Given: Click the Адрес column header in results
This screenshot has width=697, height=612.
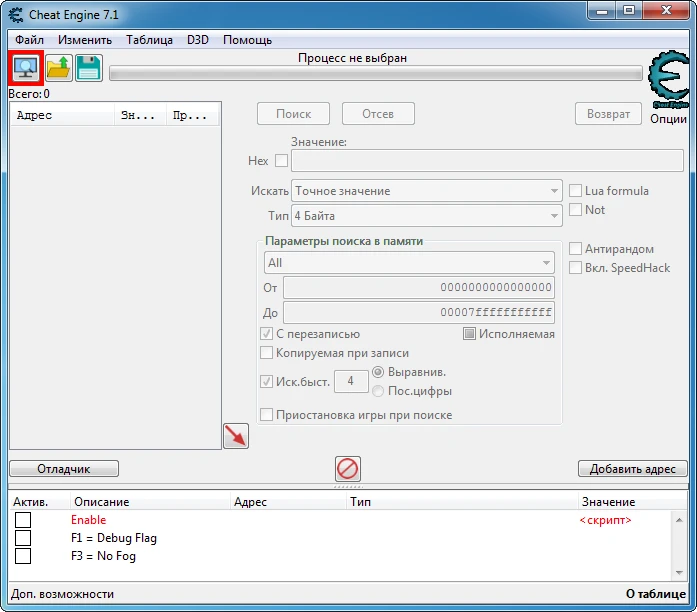Looking at the screenshot, I should [x=62, y=115].
